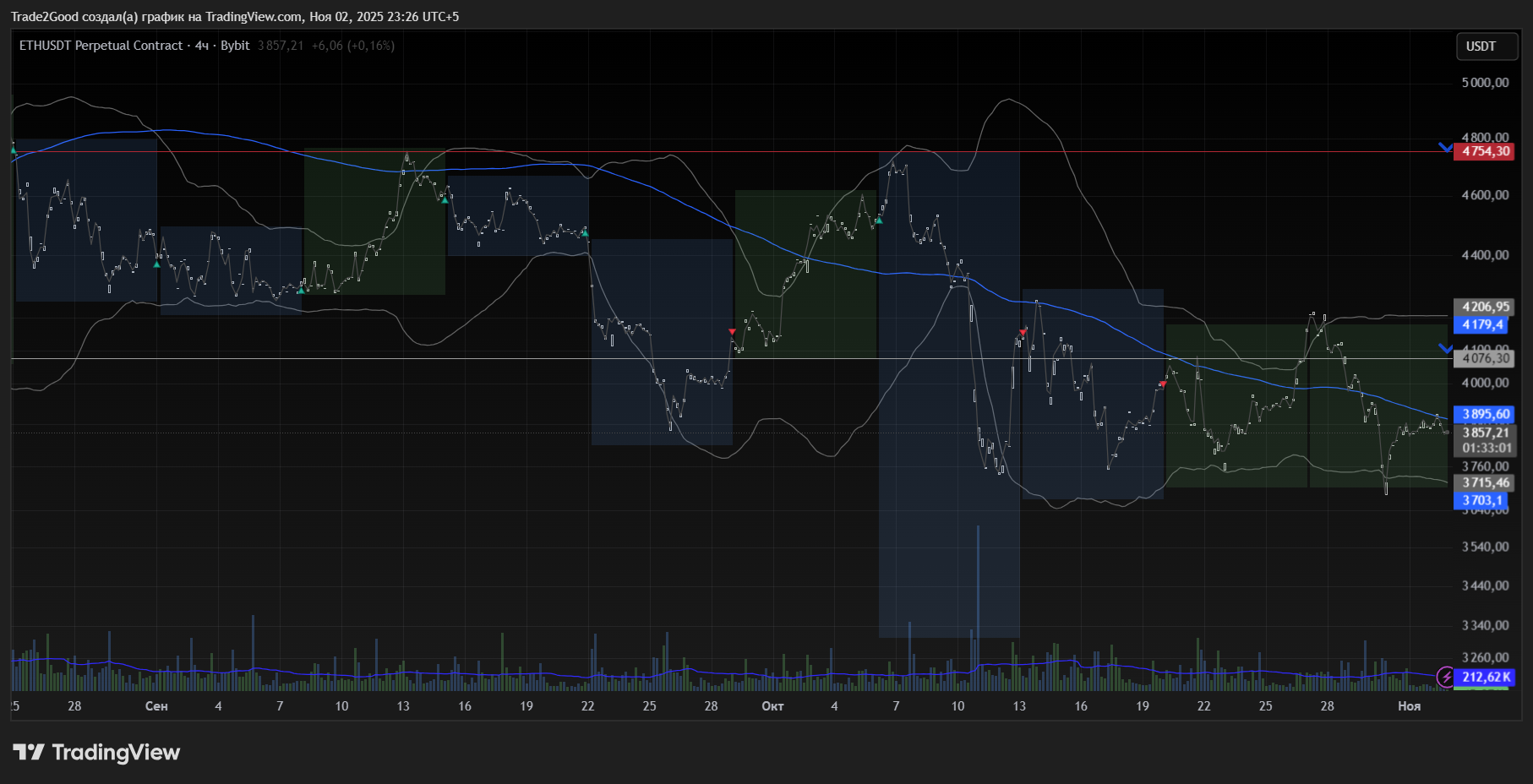Select the red 4754,30 price label

coord(1486,151)
